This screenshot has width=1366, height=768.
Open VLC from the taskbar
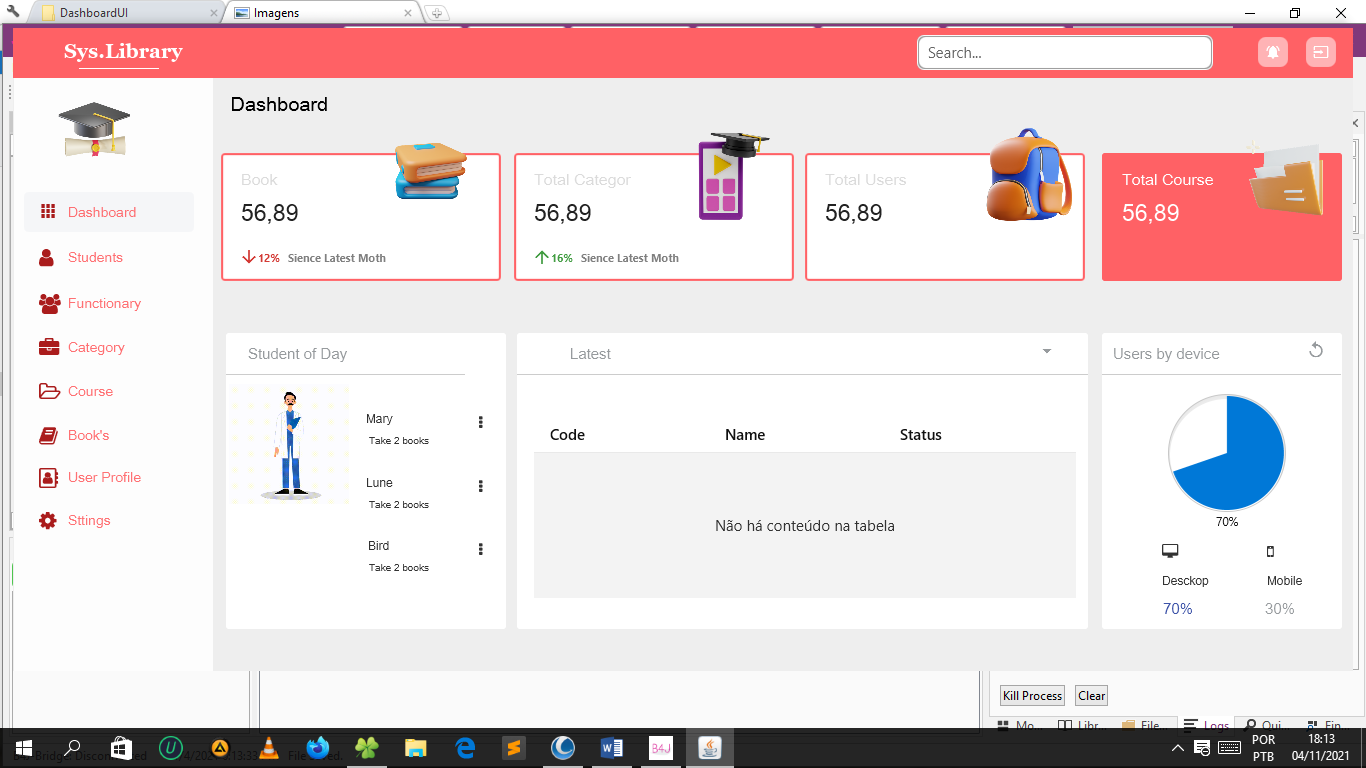coord(268,747)
